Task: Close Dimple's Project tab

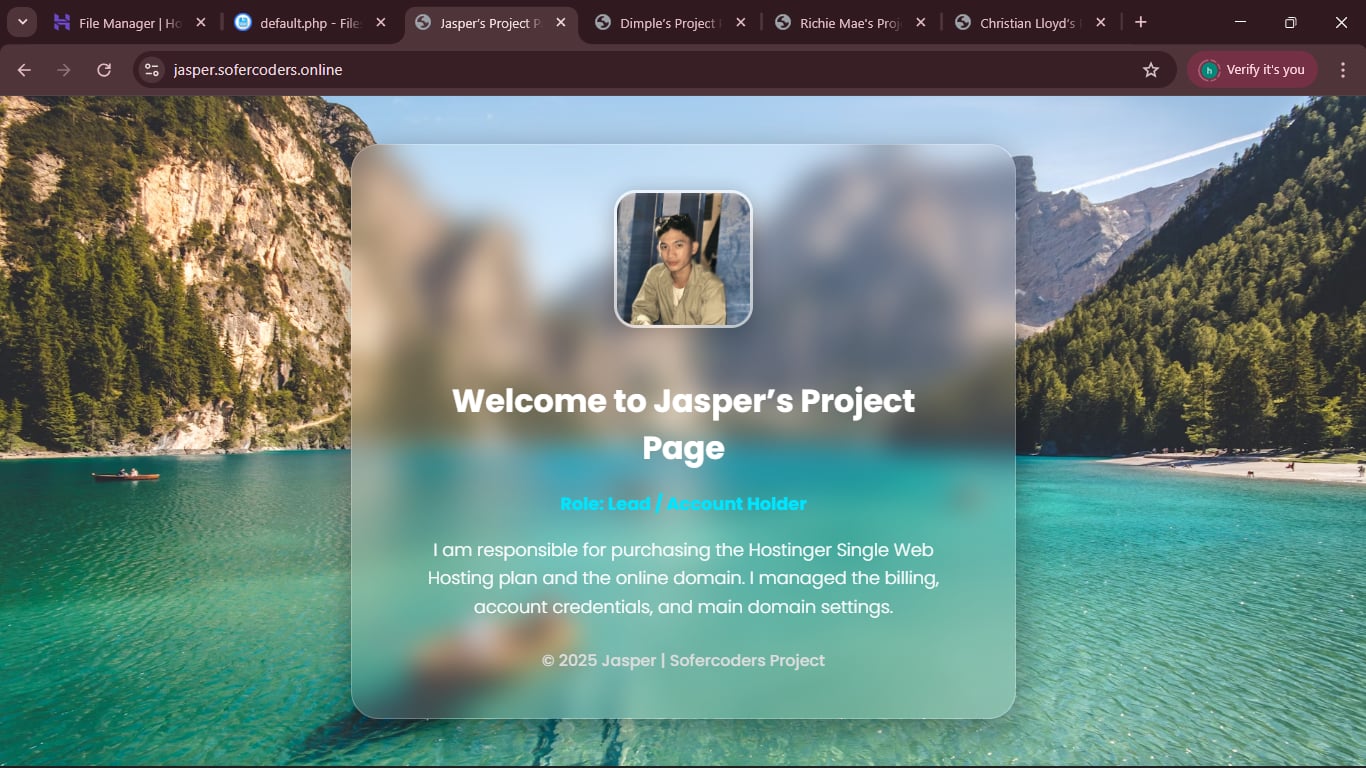Action: coord(741,23)
